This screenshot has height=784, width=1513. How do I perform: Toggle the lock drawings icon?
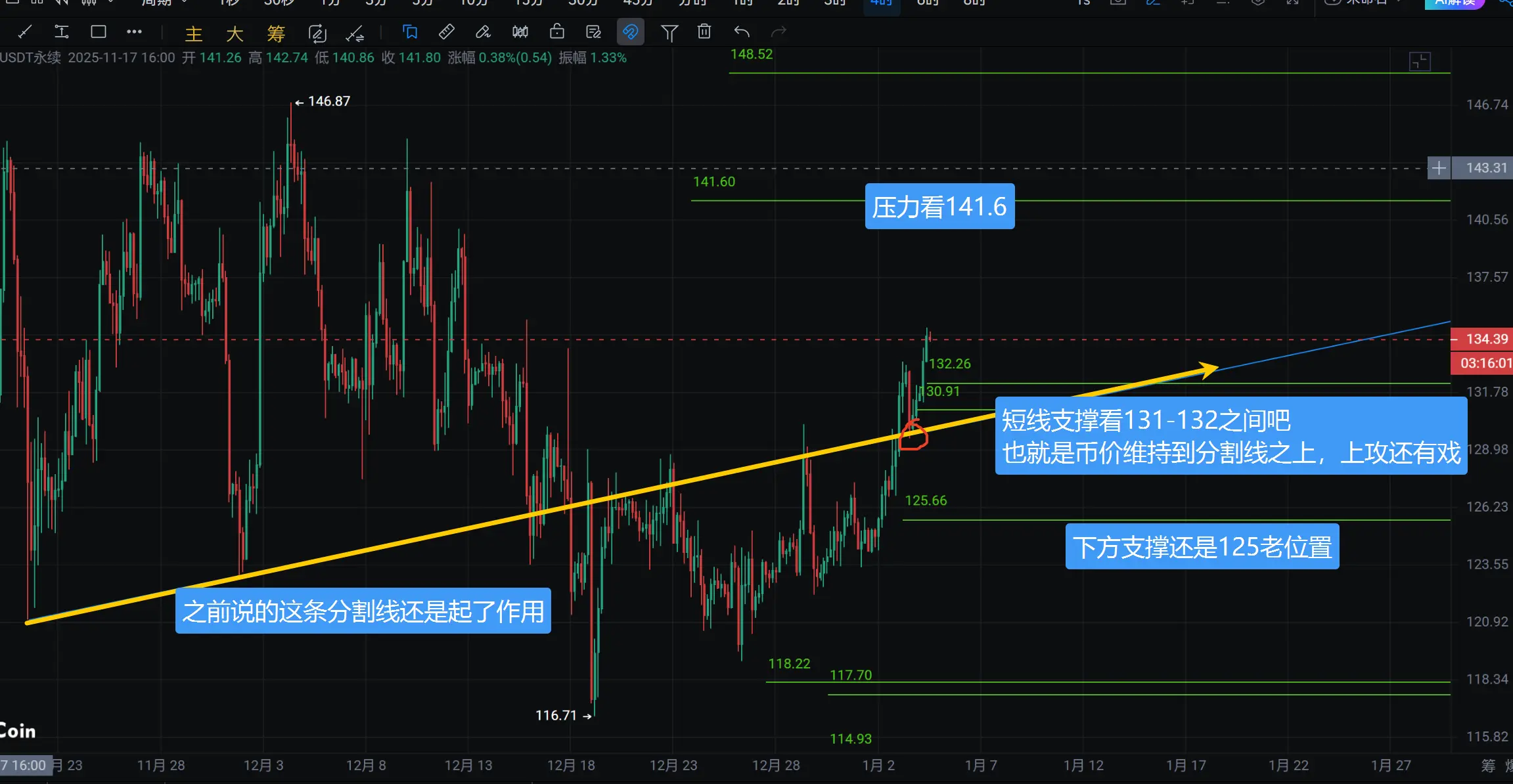(556, 32)
